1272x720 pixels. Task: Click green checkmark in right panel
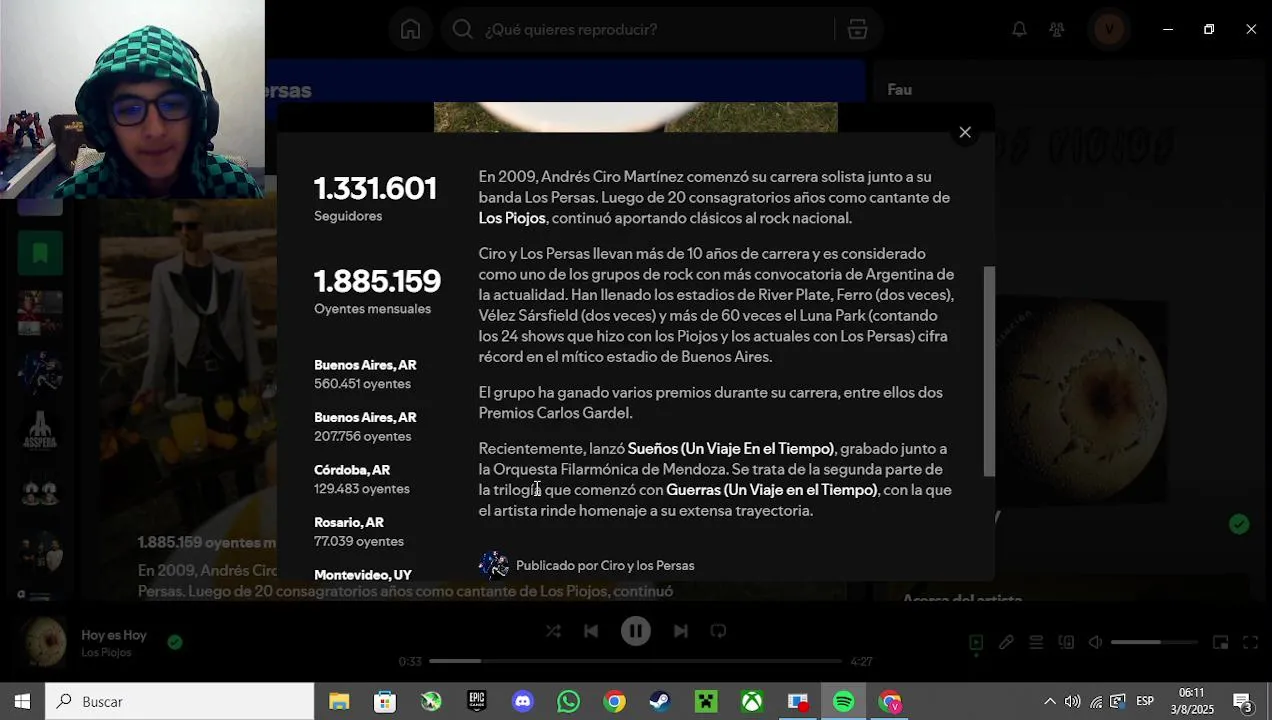1239,524
